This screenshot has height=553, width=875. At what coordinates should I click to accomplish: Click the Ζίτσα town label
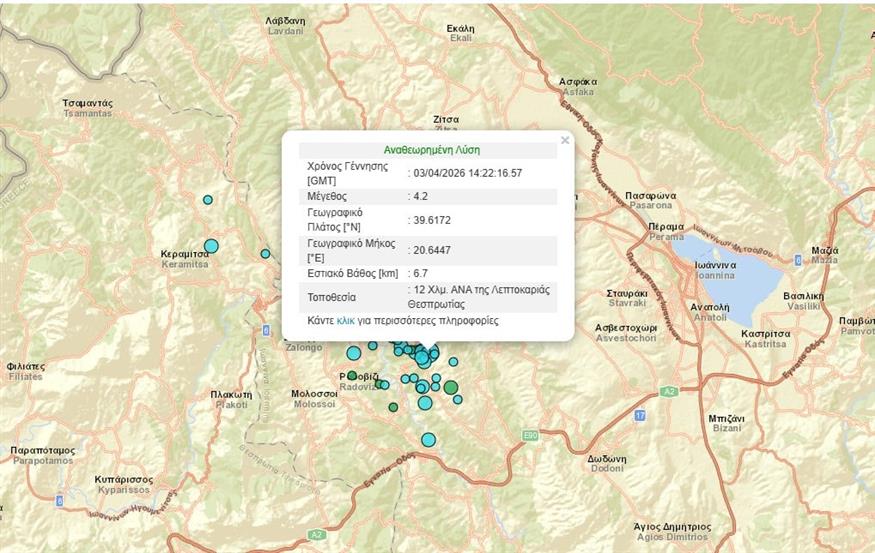[446, 119]
